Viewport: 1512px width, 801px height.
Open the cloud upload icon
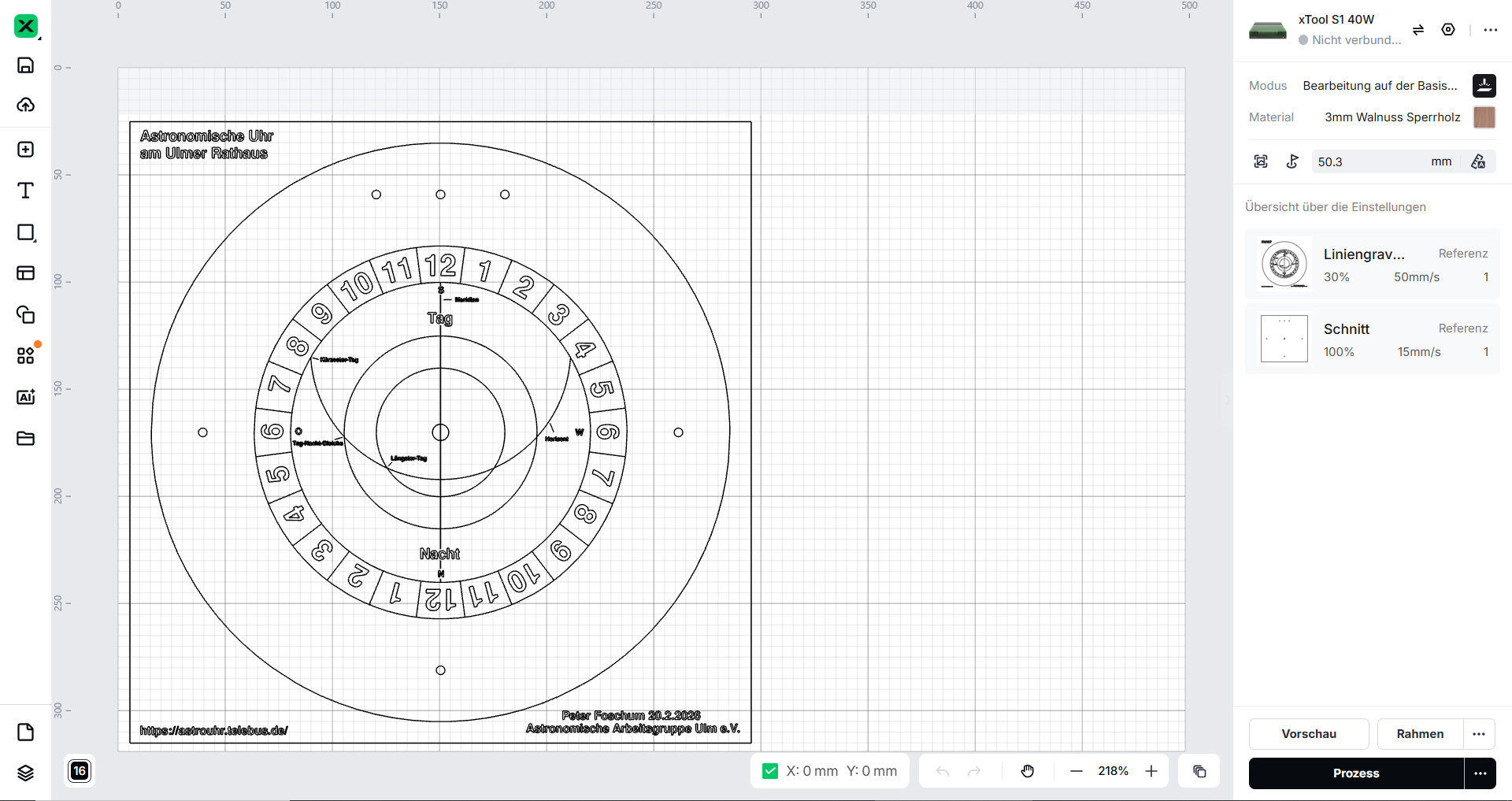coord(25,105)
